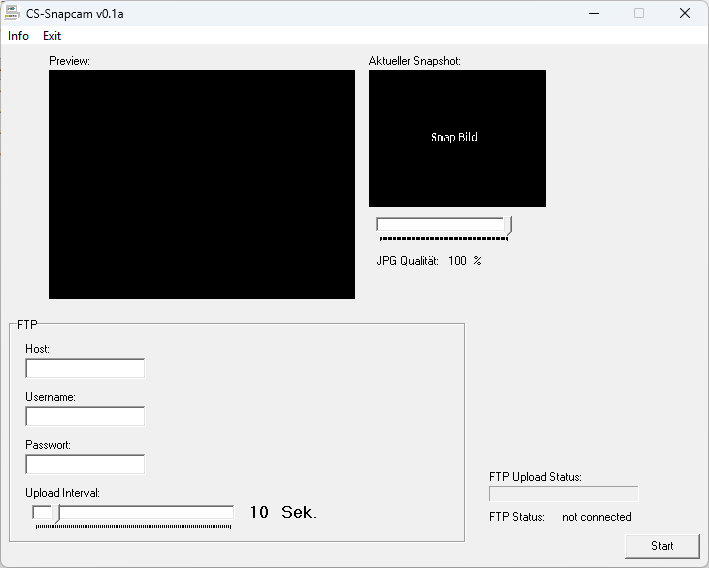Click the 'Upload Interval:' label
The height and width of the screenshot is (568, 709).
(x=62, y=492)
